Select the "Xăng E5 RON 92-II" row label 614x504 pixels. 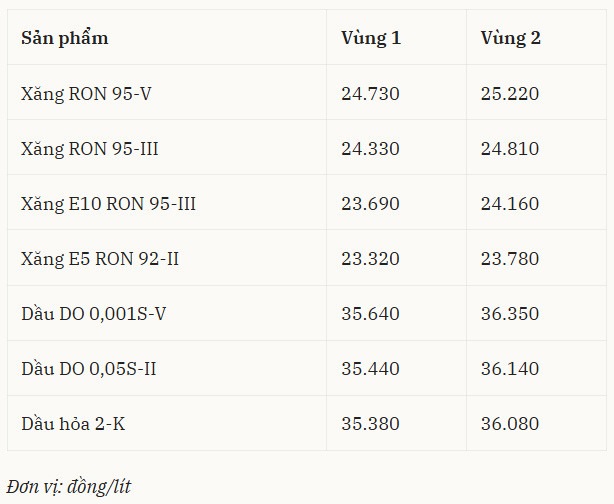coord(100,259)
